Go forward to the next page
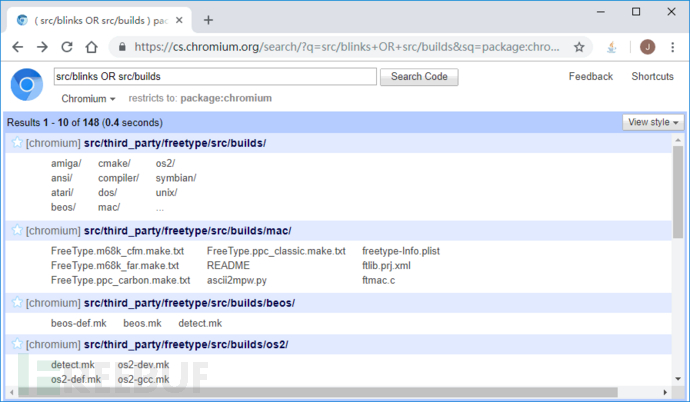 [x=42, y=47]
